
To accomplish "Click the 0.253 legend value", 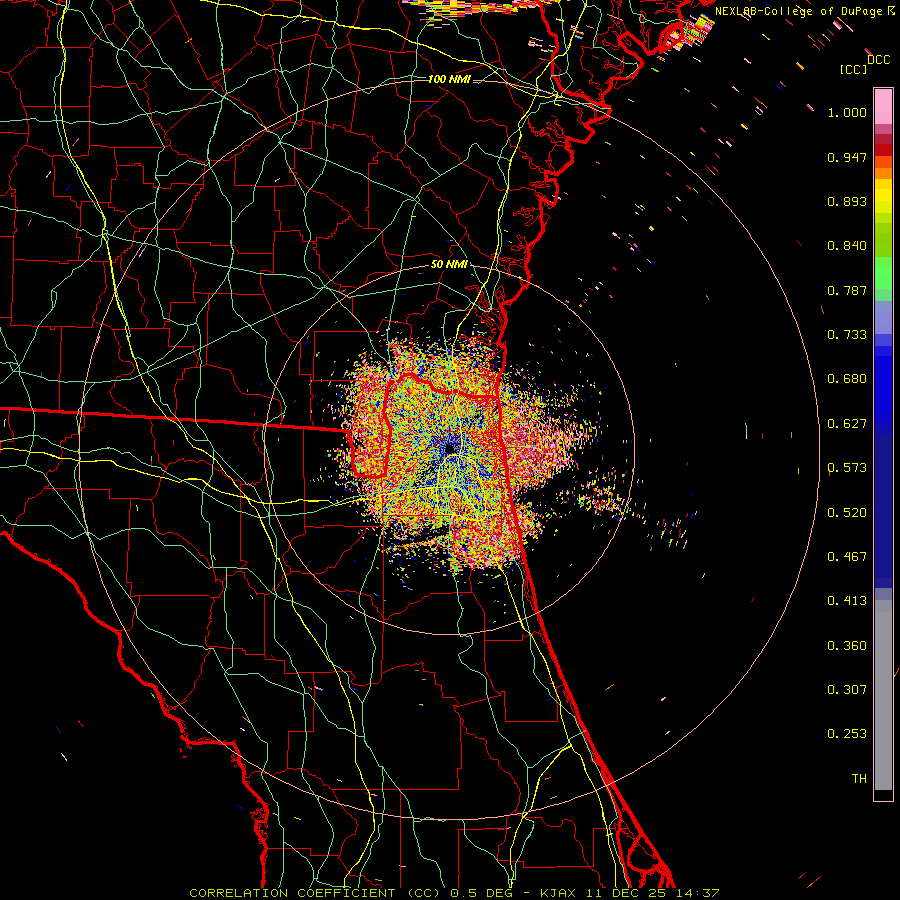I will [847, 734].
